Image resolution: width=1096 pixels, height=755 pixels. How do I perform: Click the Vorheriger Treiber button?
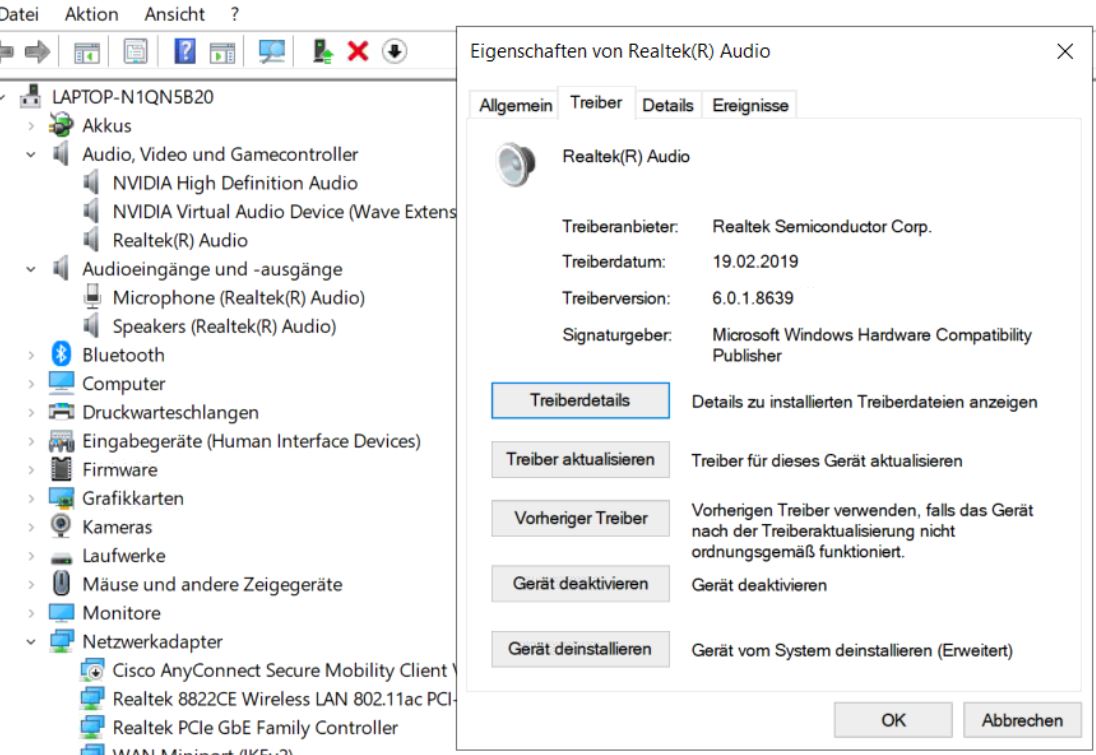580,518
